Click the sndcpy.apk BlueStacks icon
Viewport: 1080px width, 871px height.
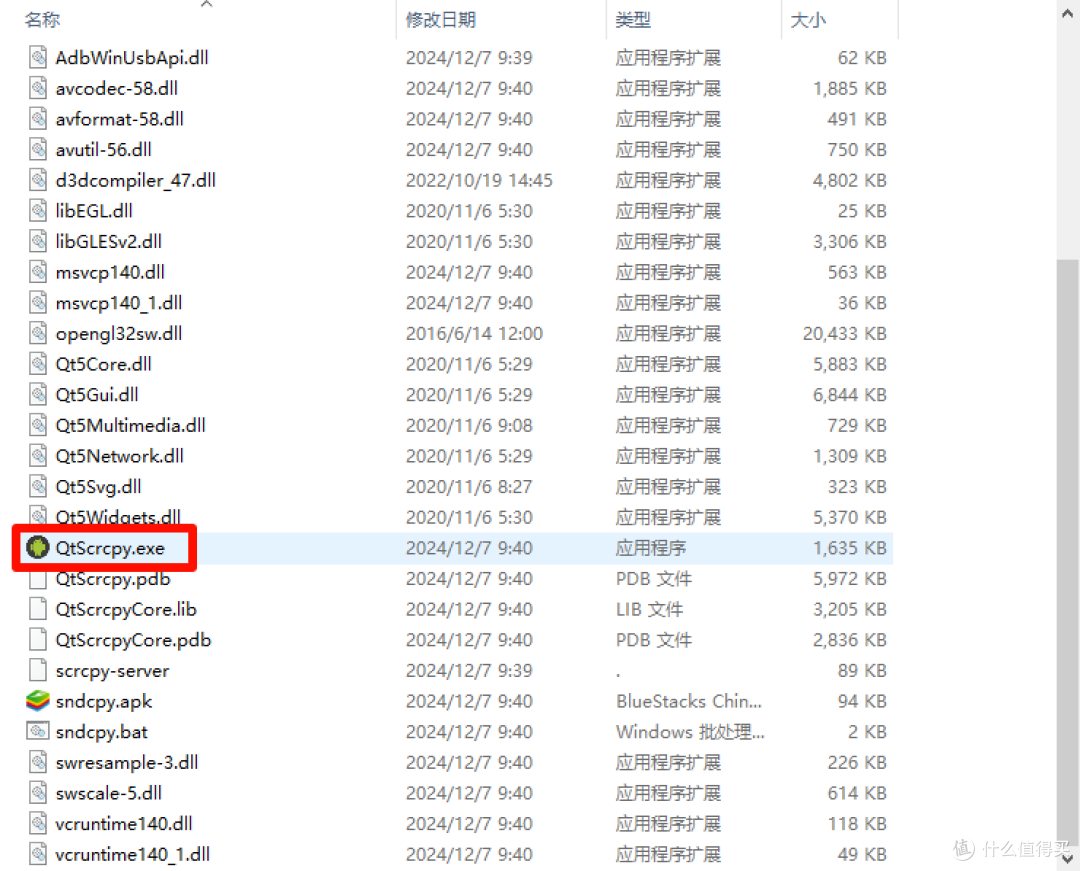38,701
